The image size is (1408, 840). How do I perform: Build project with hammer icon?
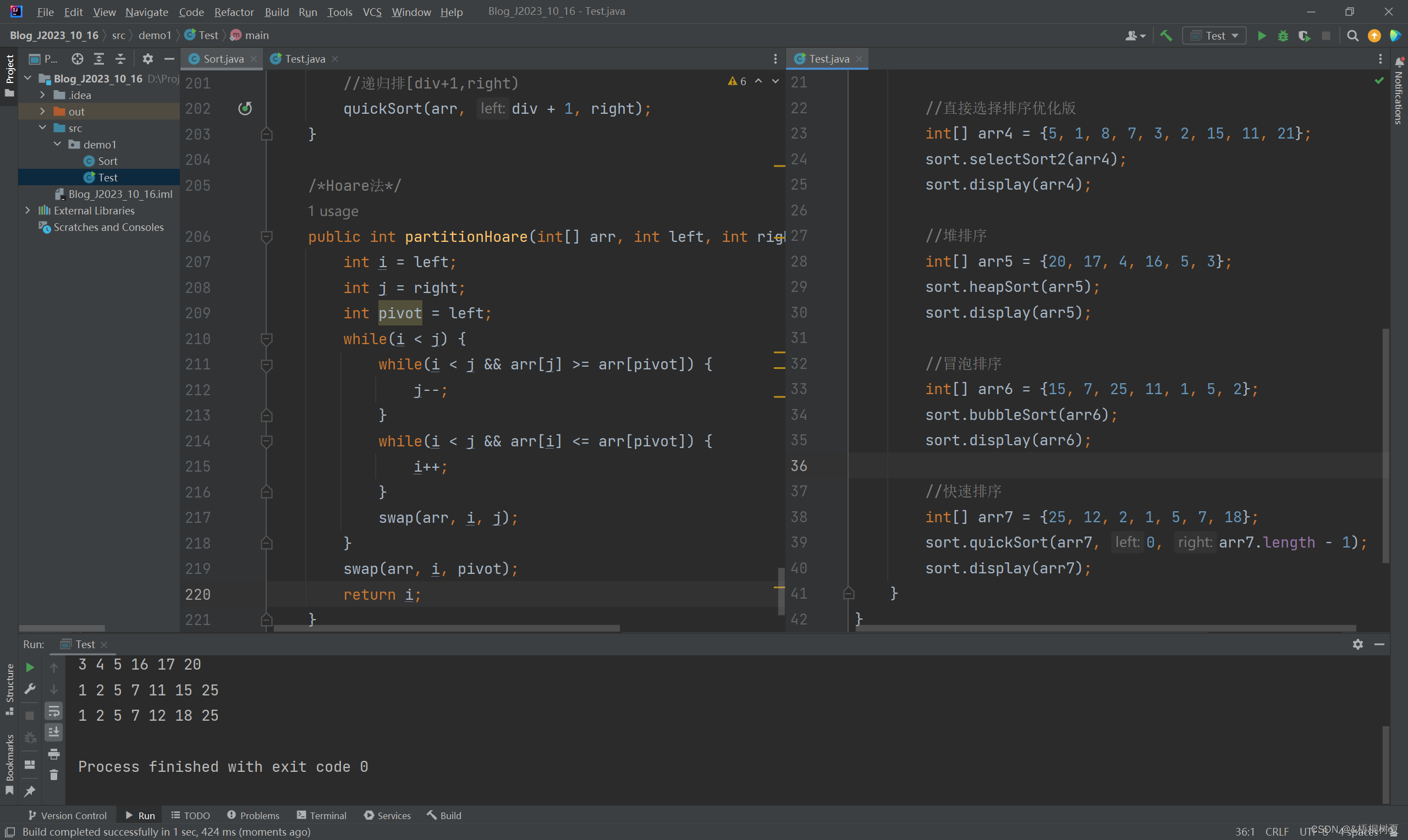(x=1166, y=36)
